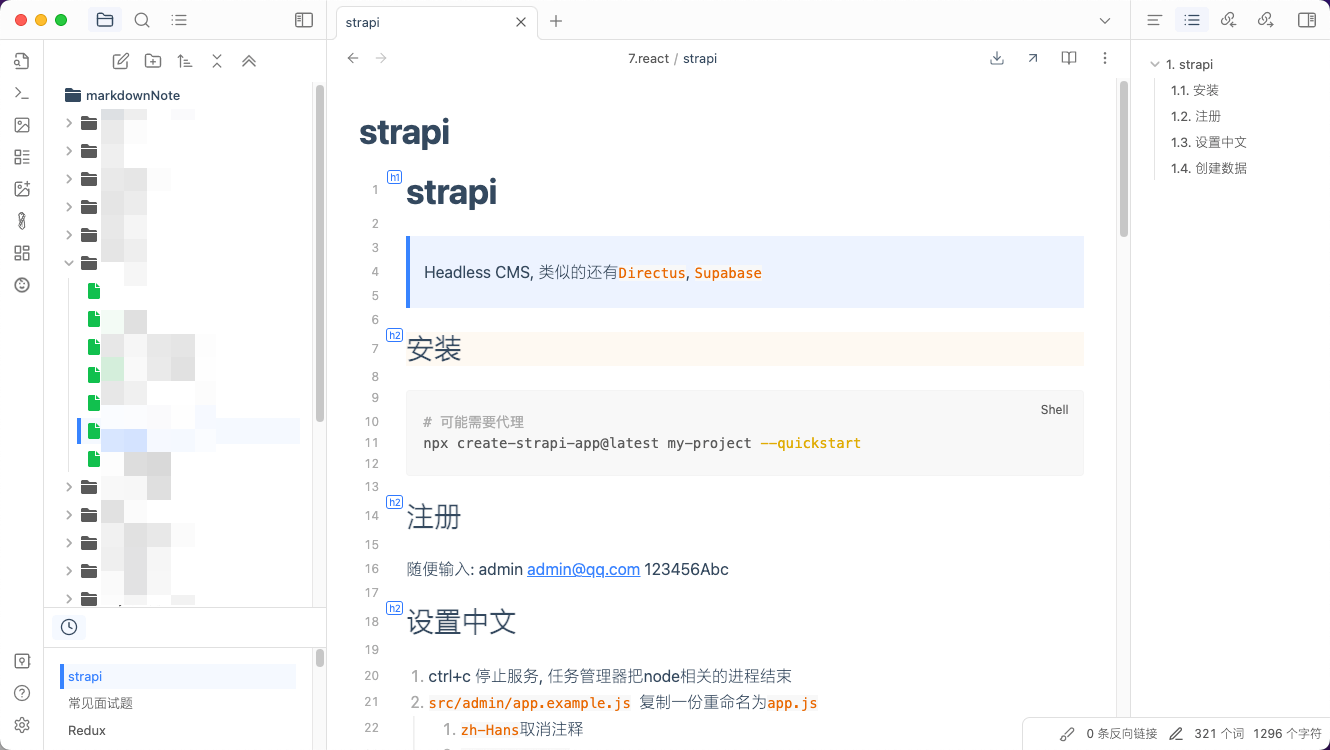Collapse the 1. strapi outline node

tap(1155, 65)
